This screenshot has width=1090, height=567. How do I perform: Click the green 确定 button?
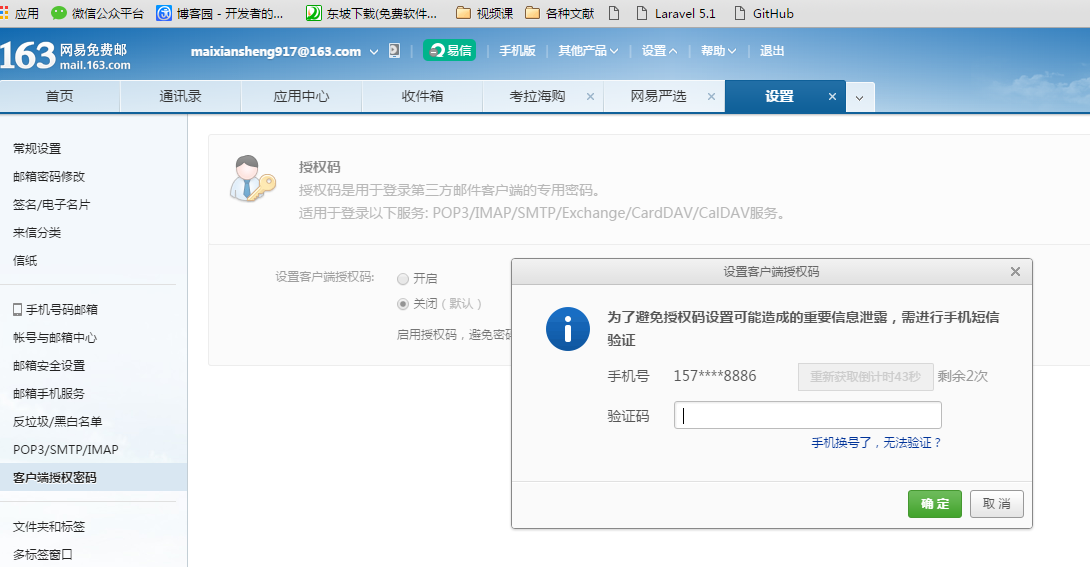click(935, 504)
